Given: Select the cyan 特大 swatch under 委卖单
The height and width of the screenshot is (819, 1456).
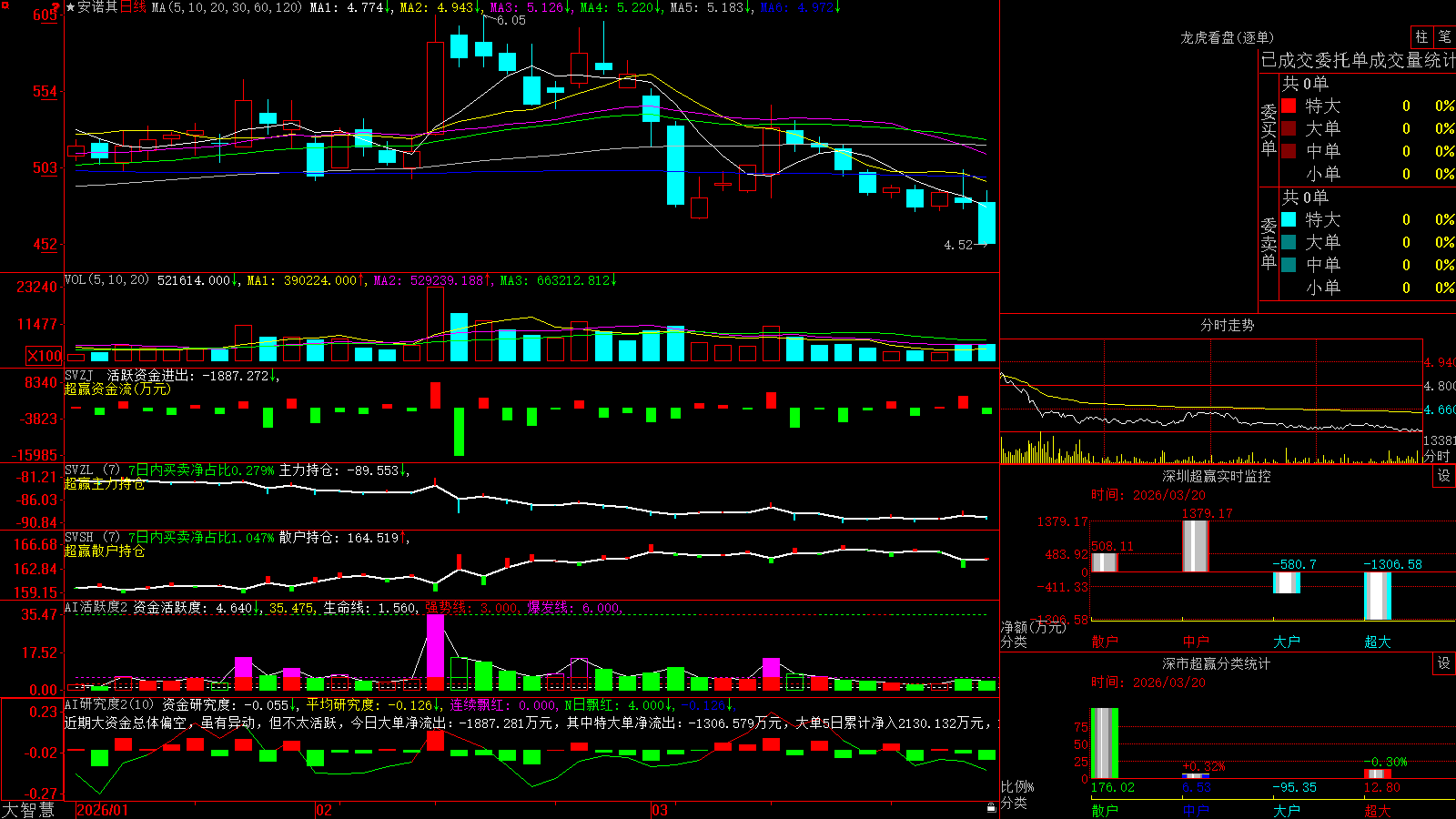Looking at the screenshot, I should (1289, 219).
